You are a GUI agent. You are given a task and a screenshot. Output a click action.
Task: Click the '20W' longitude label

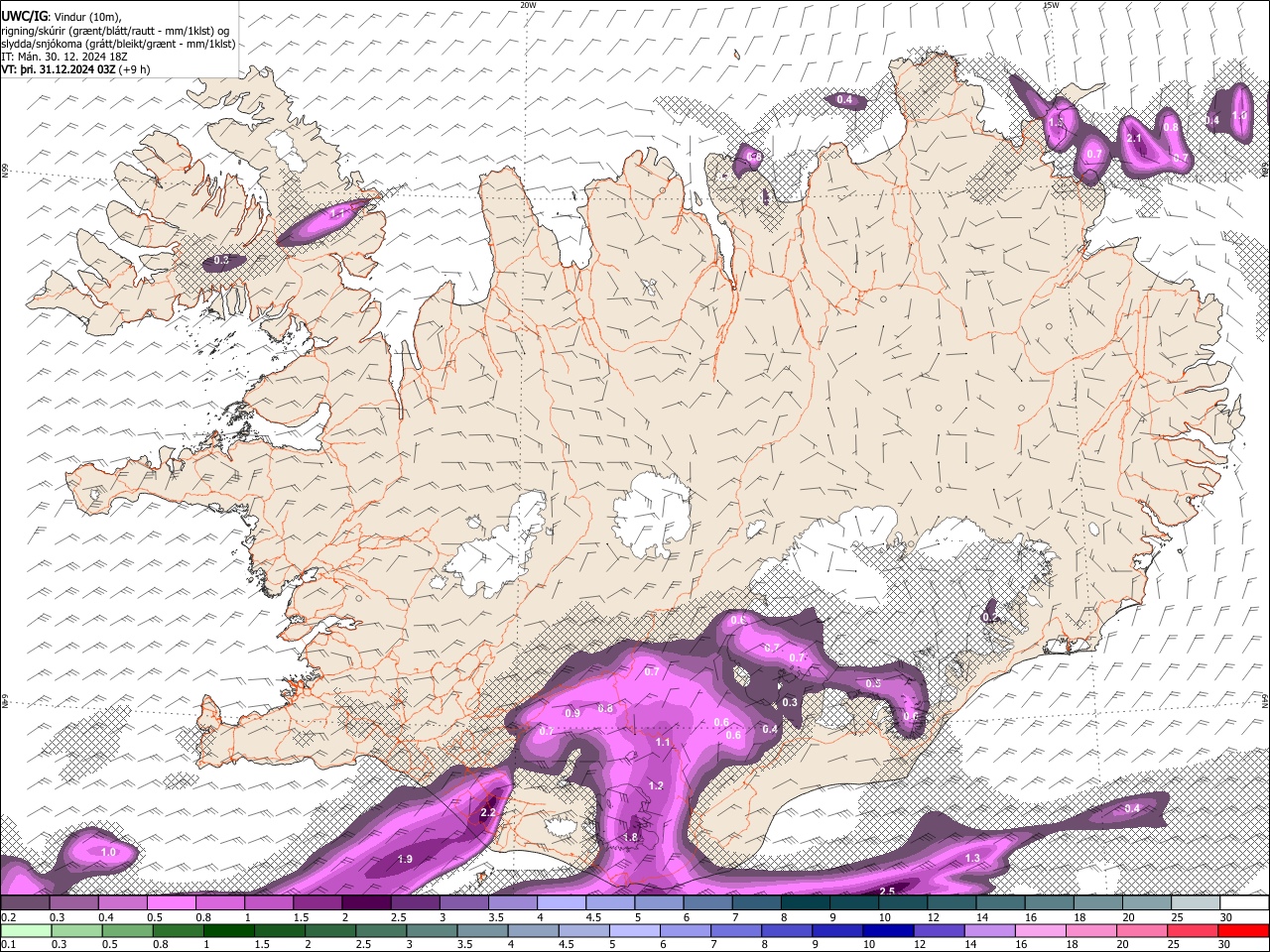click(x=528, y=5)
